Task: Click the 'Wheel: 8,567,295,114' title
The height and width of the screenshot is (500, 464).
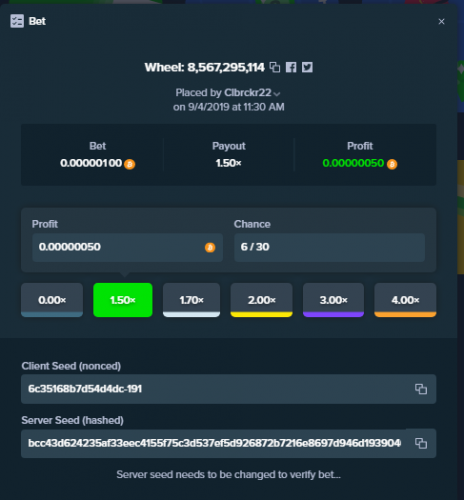Action: point(205,68)
